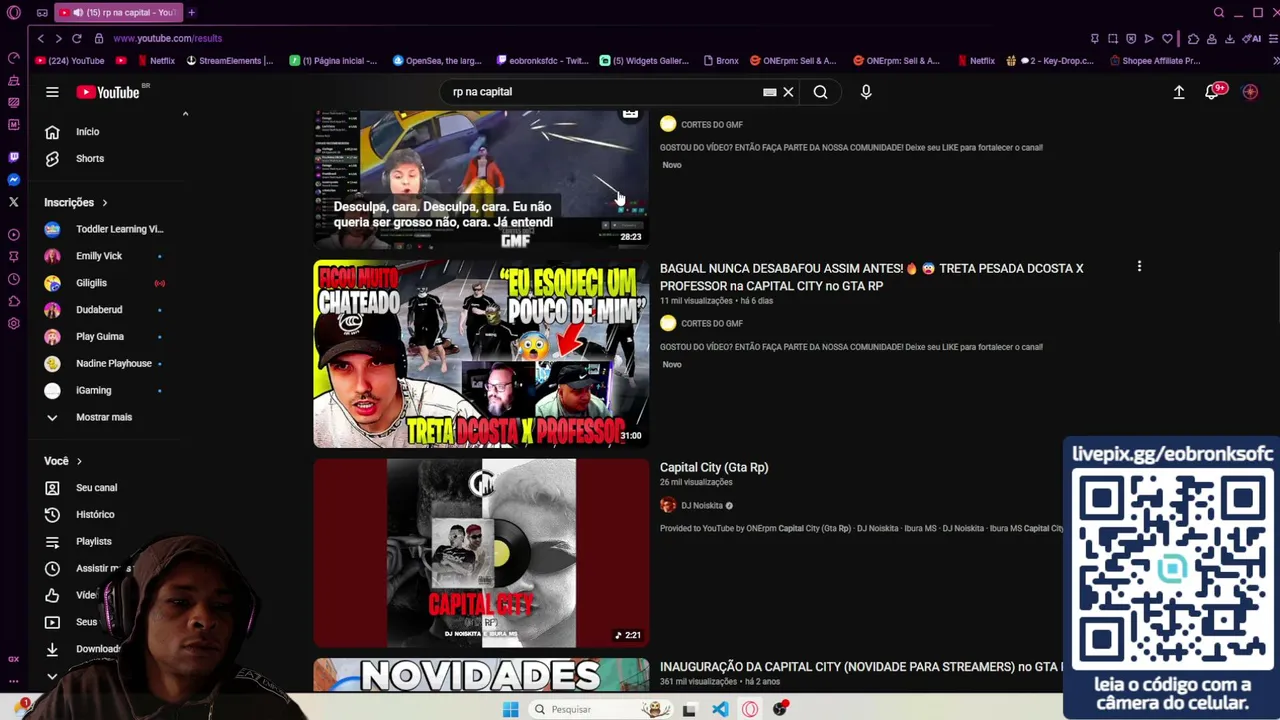Open the extensions cube icon
The width and height of the screenshot is (1280, 720).
(1193, 39)
